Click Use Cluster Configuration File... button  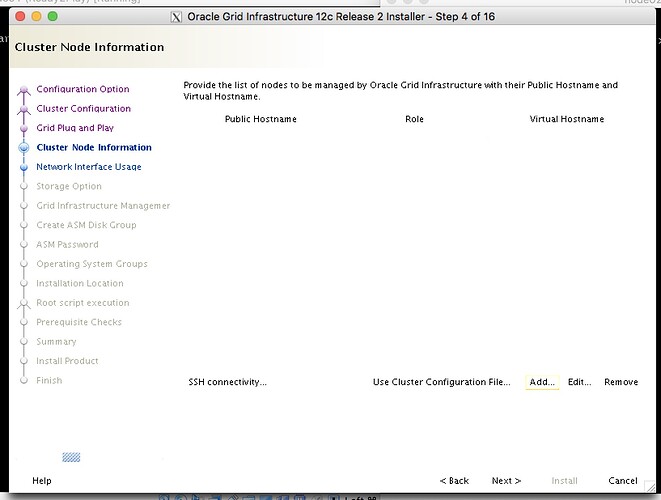coord(441,382)
